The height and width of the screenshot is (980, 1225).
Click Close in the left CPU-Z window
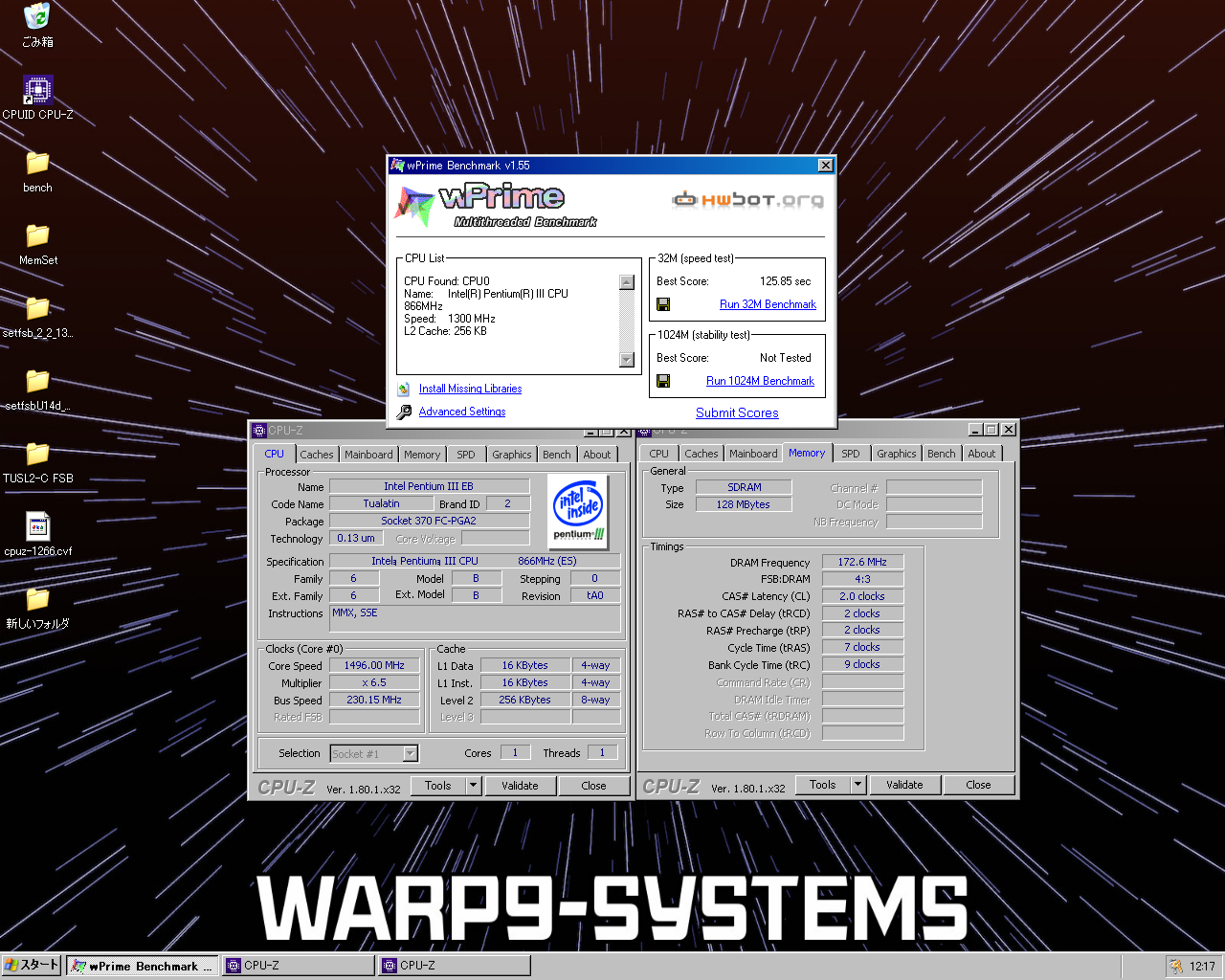point(593,786)
